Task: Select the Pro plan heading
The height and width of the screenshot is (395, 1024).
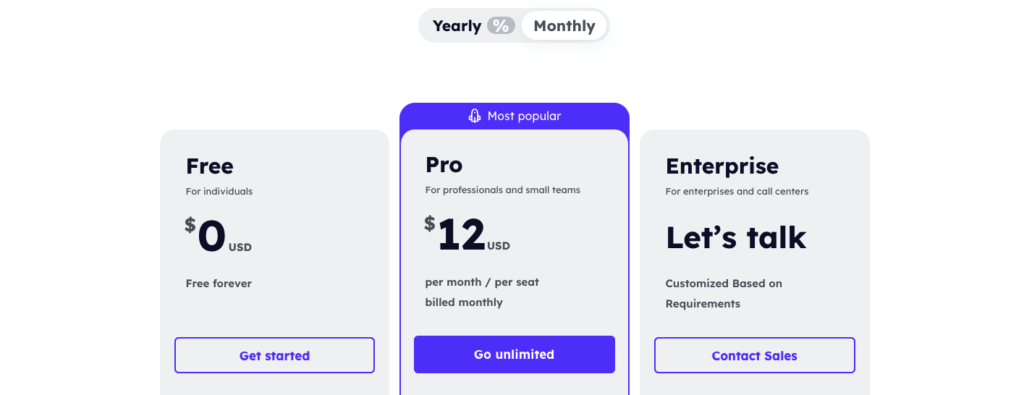Action: (443, 165)
